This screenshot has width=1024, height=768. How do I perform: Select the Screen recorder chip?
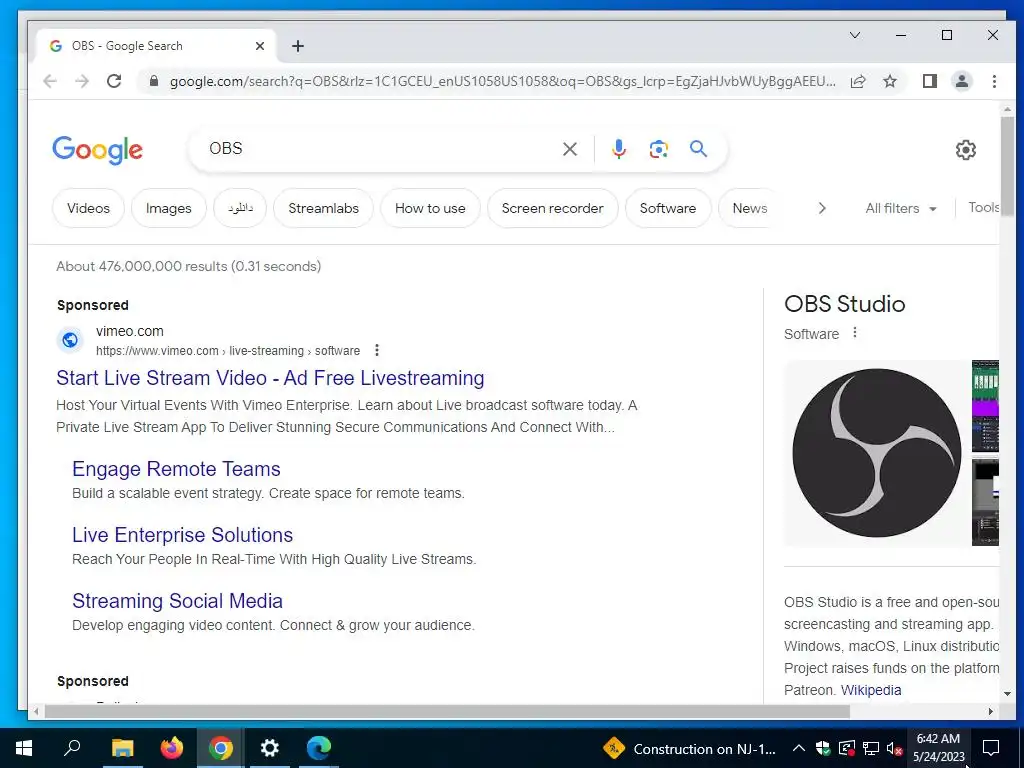[552, 208]
